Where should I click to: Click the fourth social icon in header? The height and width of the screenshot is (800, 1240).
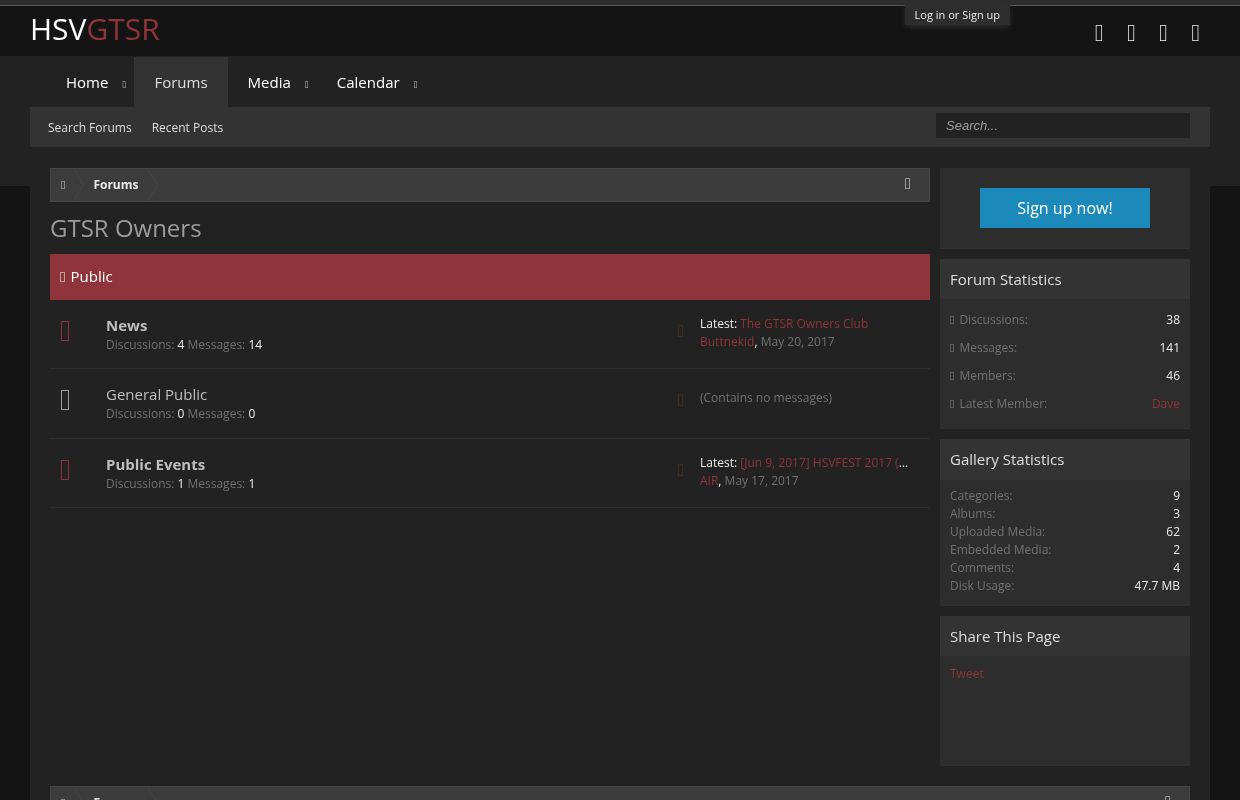pos(1195,33)
